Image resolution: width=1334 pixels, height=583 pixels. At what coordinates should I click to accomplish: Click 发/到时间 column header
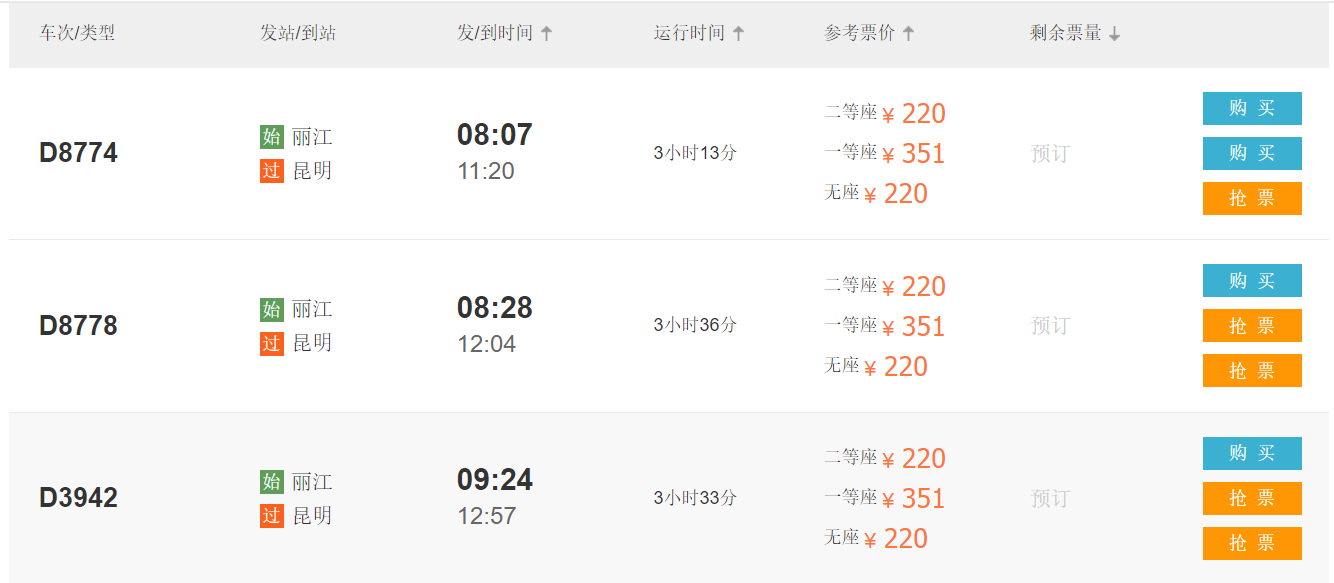click(495, 33)
